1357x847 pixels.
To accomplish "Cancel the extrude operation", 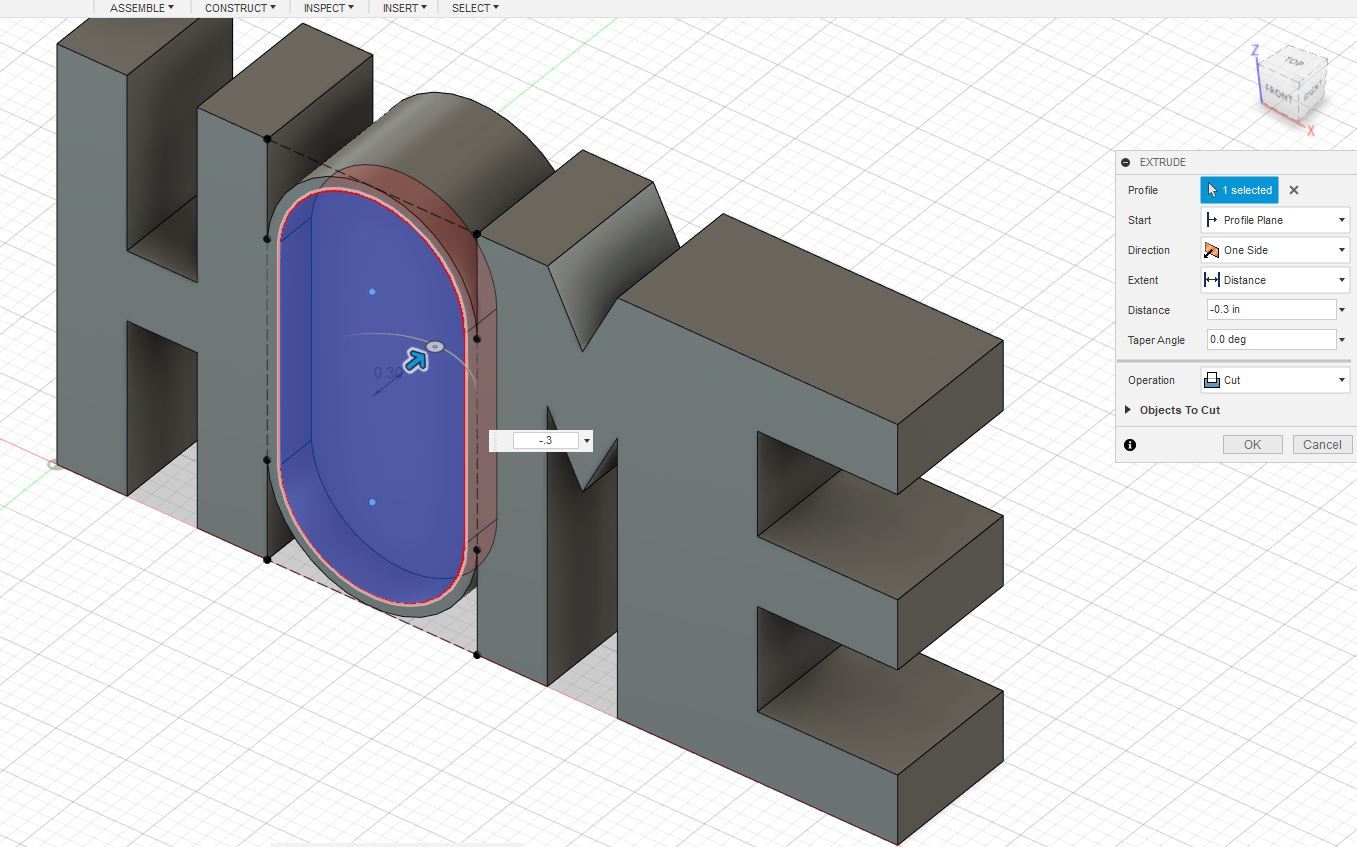I will [x=1322, y=445].
